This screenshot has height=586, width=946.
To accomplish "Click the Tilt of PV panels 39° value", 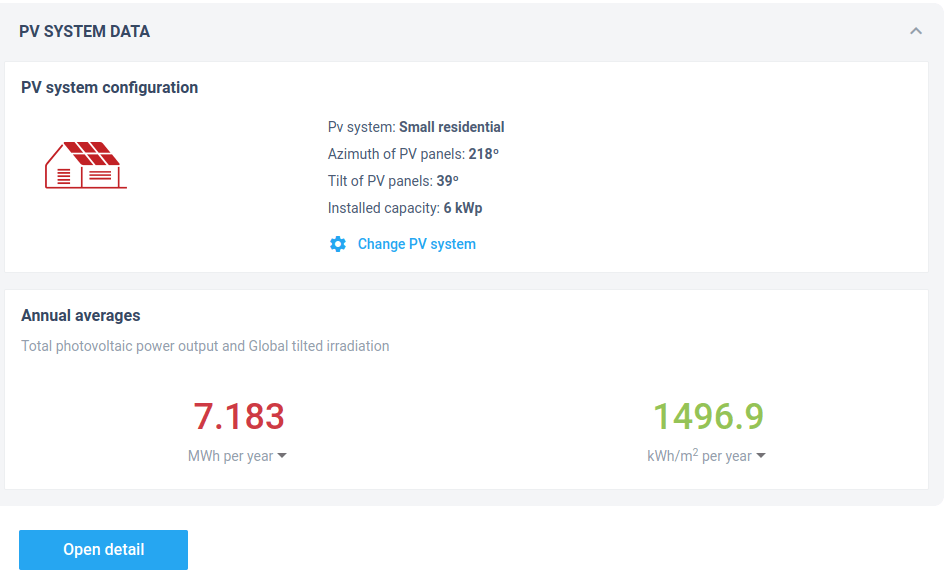I will tap(447, 181).
